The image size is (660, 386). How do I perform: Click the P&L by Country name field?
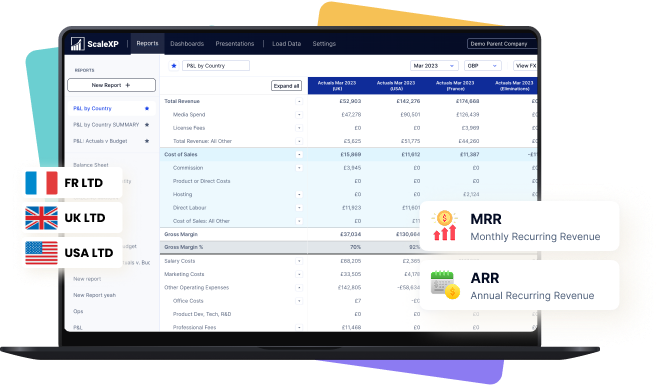[216, 66]
